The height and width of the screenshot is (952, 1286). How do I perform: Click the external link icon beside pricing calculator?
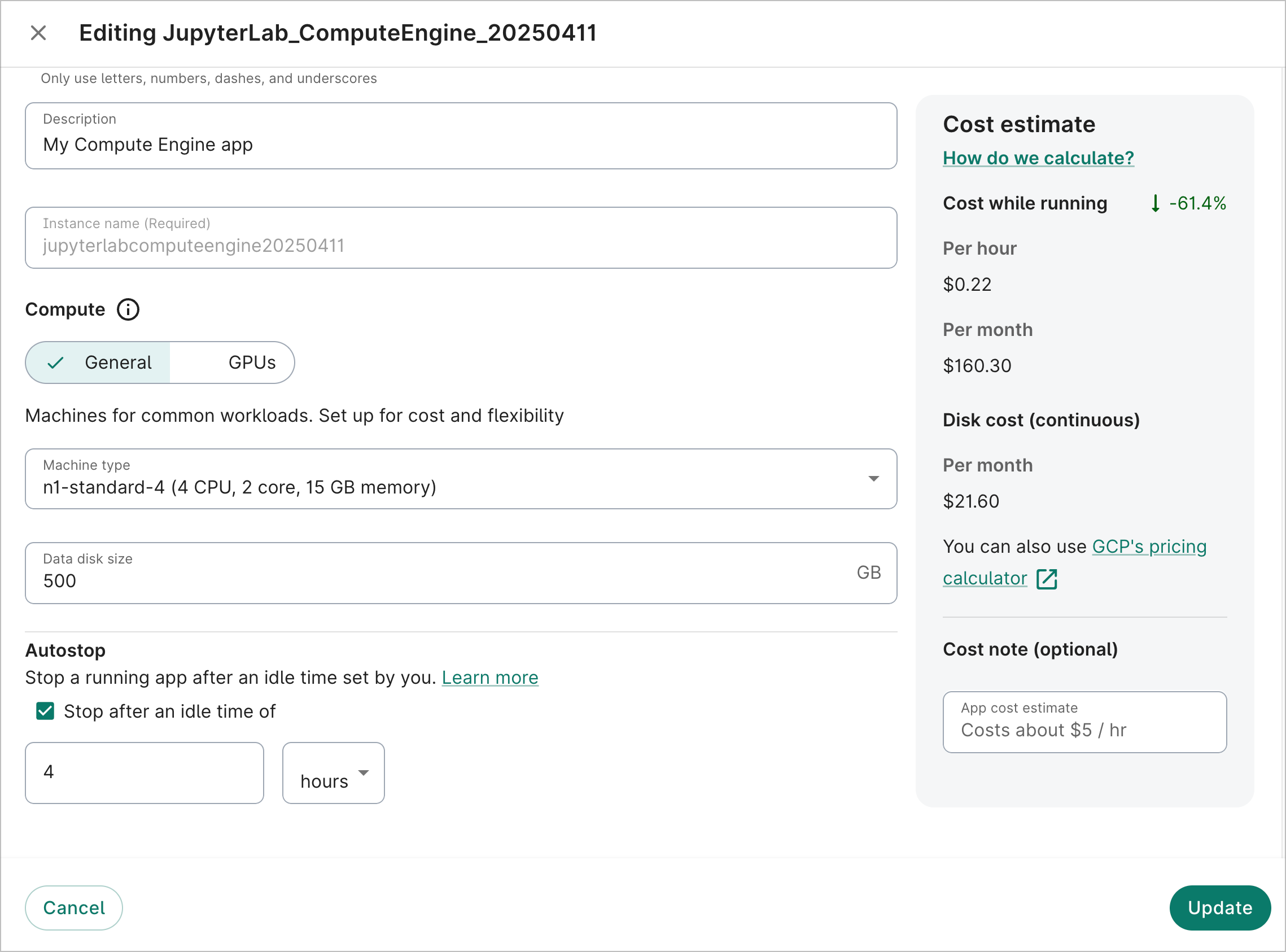[x=1047, y=579]
